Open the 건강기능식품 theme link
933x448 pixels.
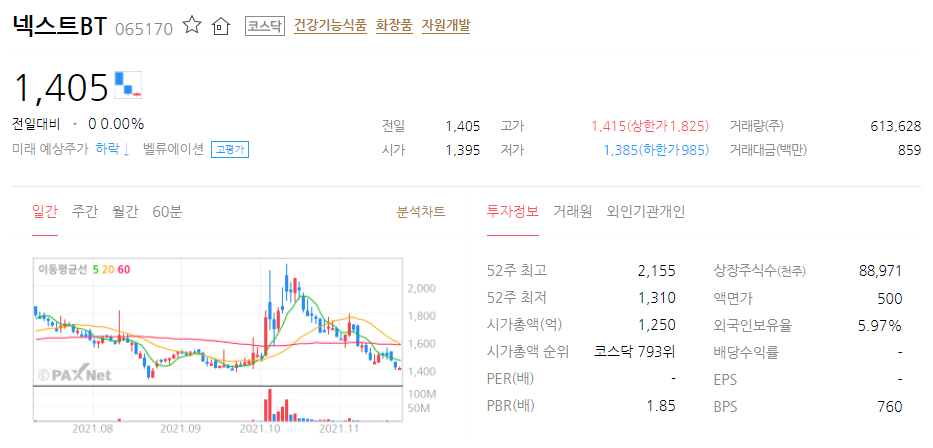click(x=330, y=26)
